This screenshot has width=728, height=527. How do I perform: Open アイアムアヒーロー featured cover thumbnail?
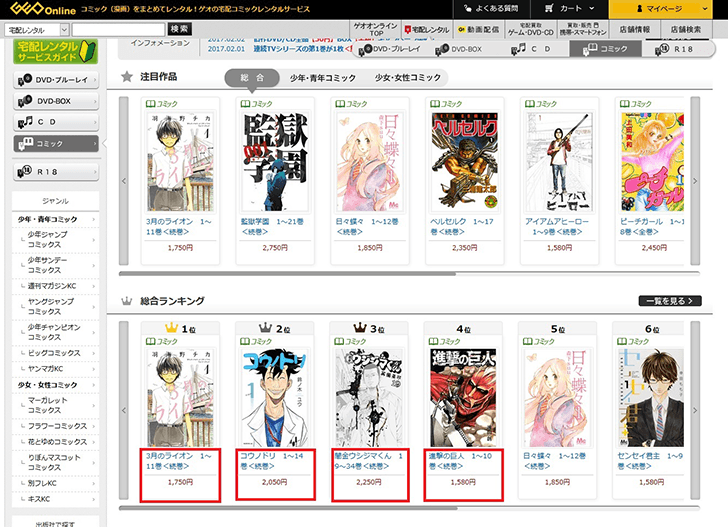[x=559, y=161]
